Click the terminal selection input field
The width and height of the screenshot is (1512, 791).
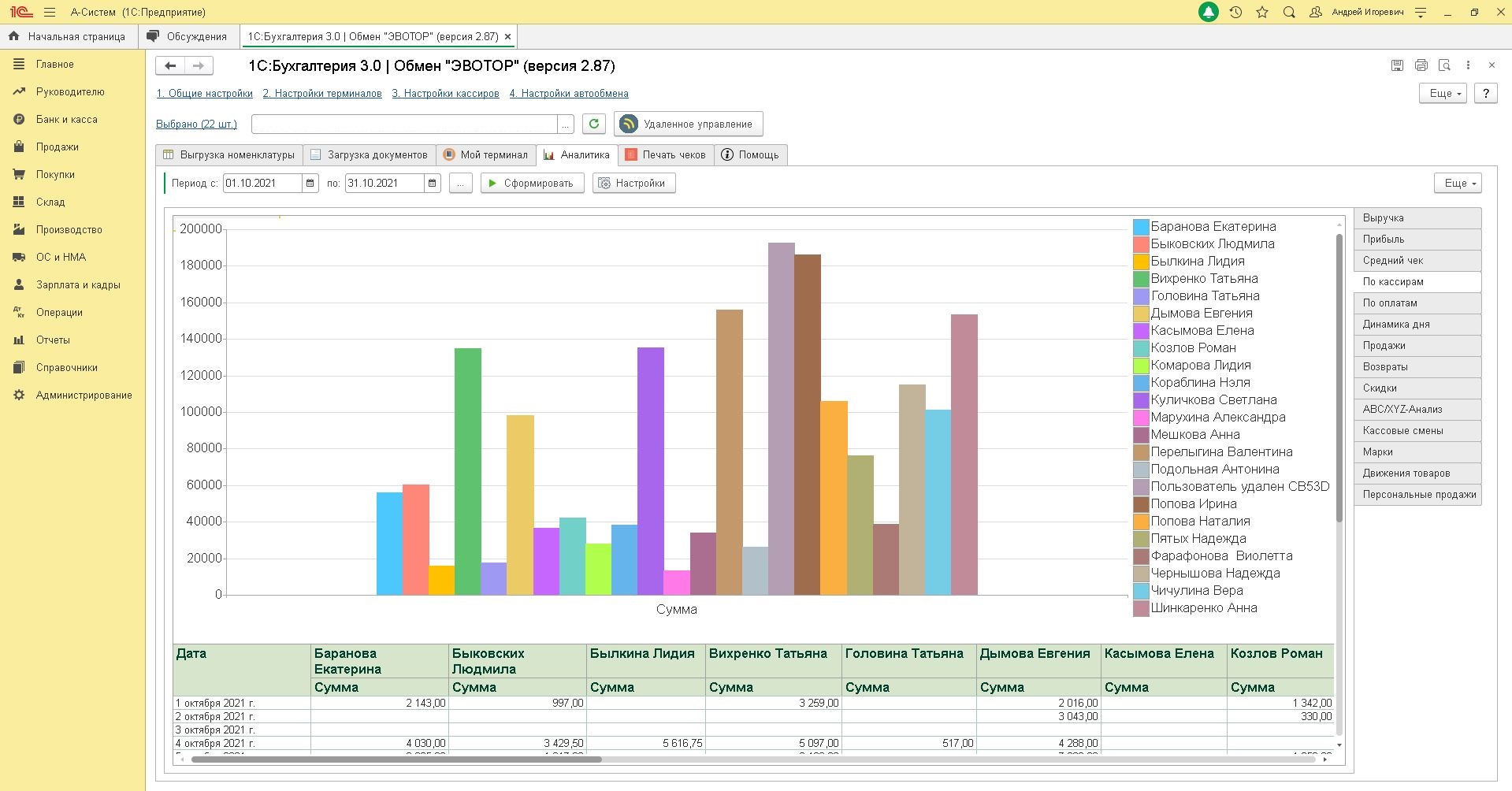click(x=404, y=124)
